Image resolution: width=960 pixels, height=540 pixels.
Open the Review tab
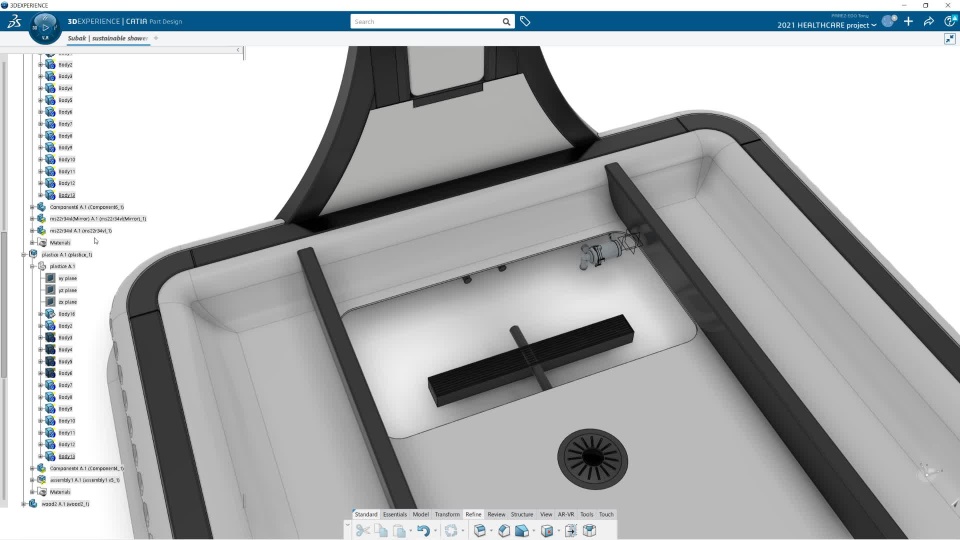click(497, 514)
